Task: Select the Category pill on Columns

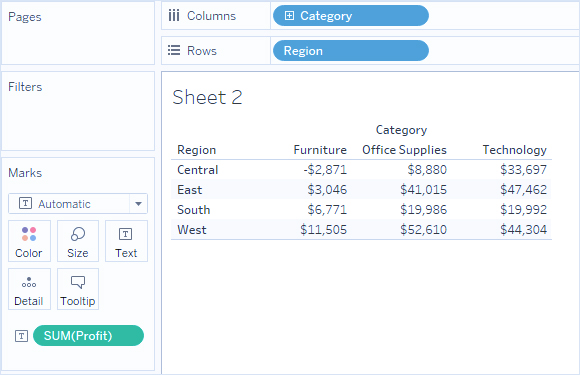Action: tap(351, 16)
